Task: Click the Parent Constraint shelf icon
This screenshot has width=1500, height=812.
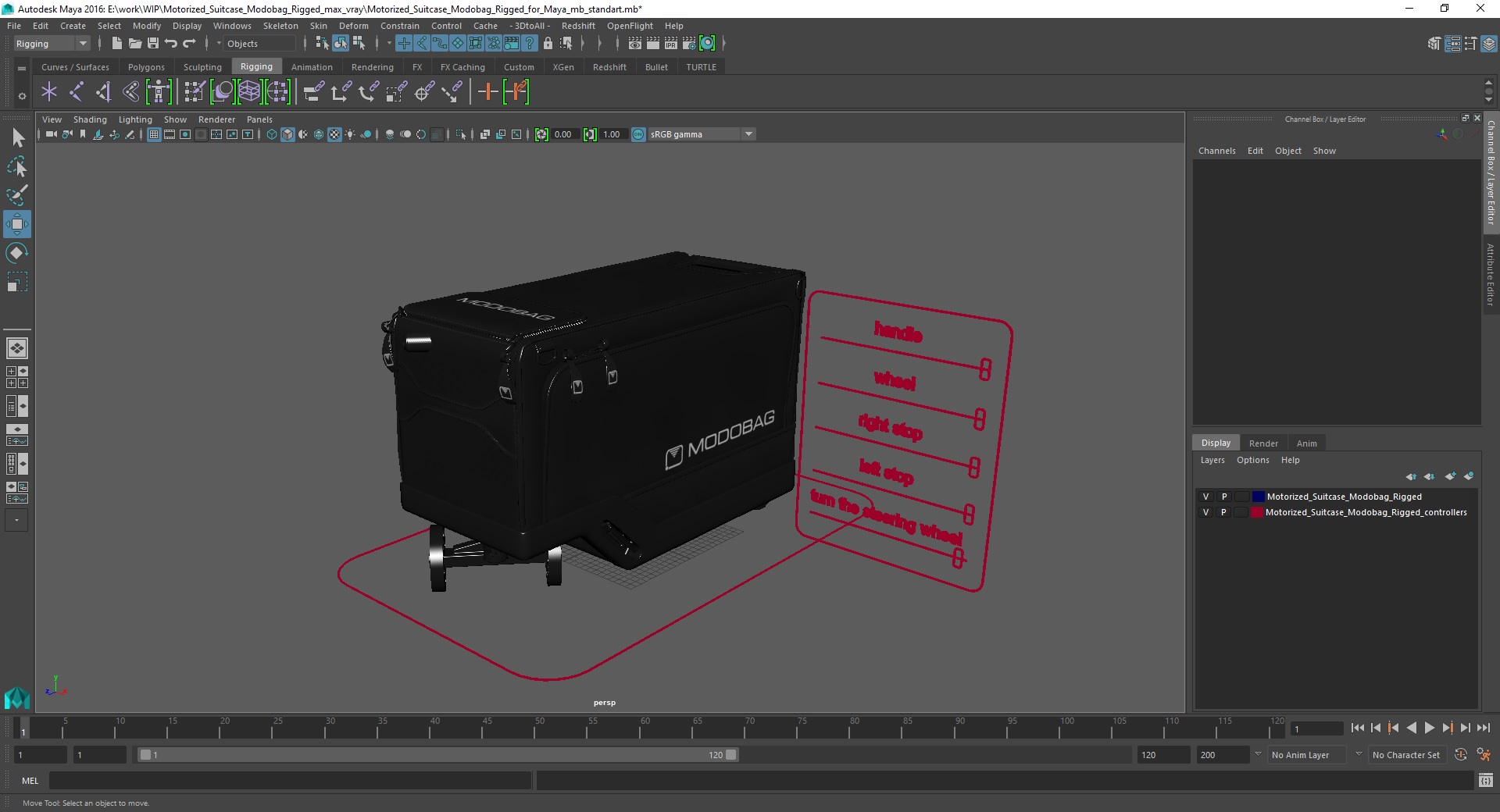Action: [x=314, y=92]
